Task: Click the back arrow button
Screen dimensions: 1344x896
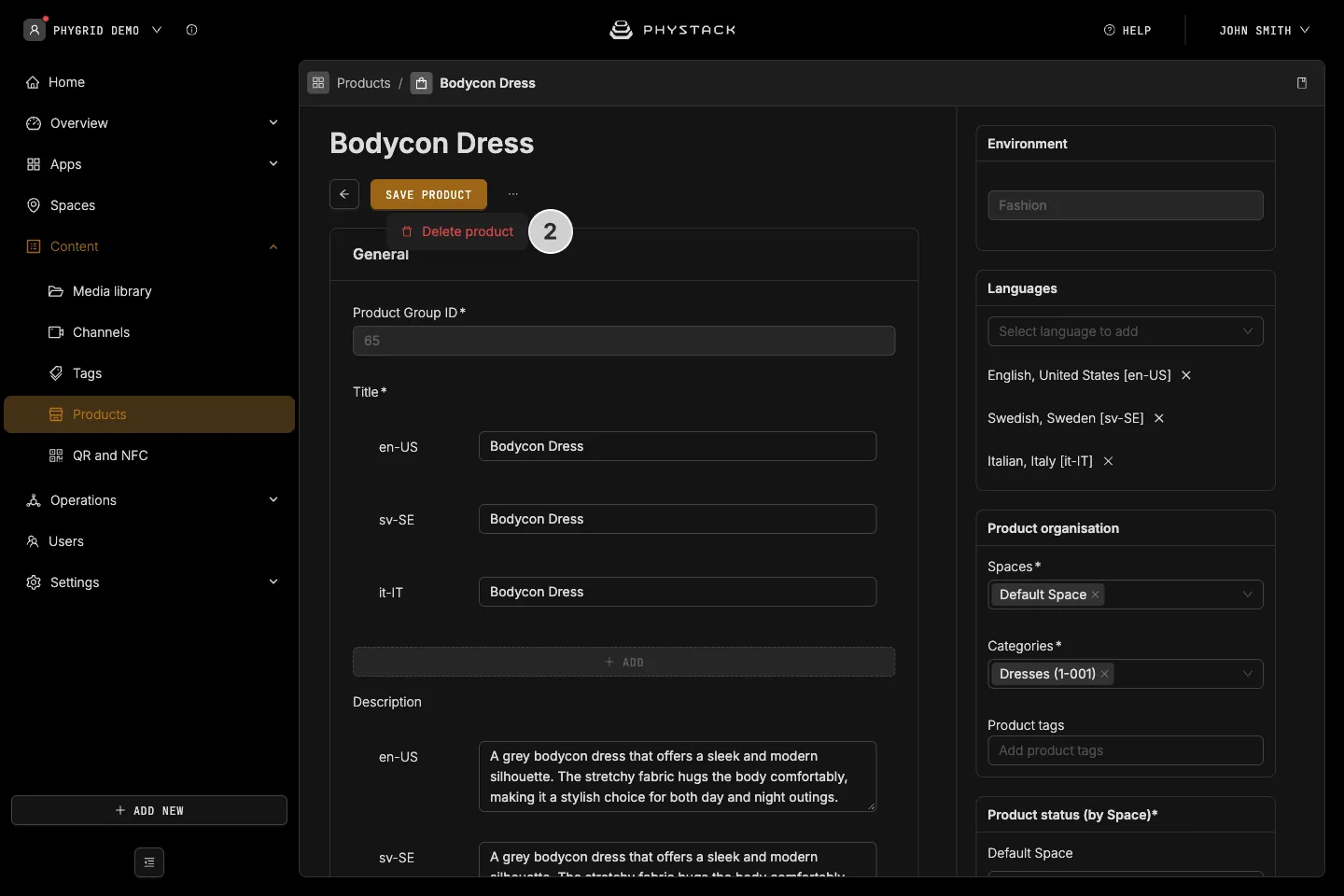Action: pos(344,194)
